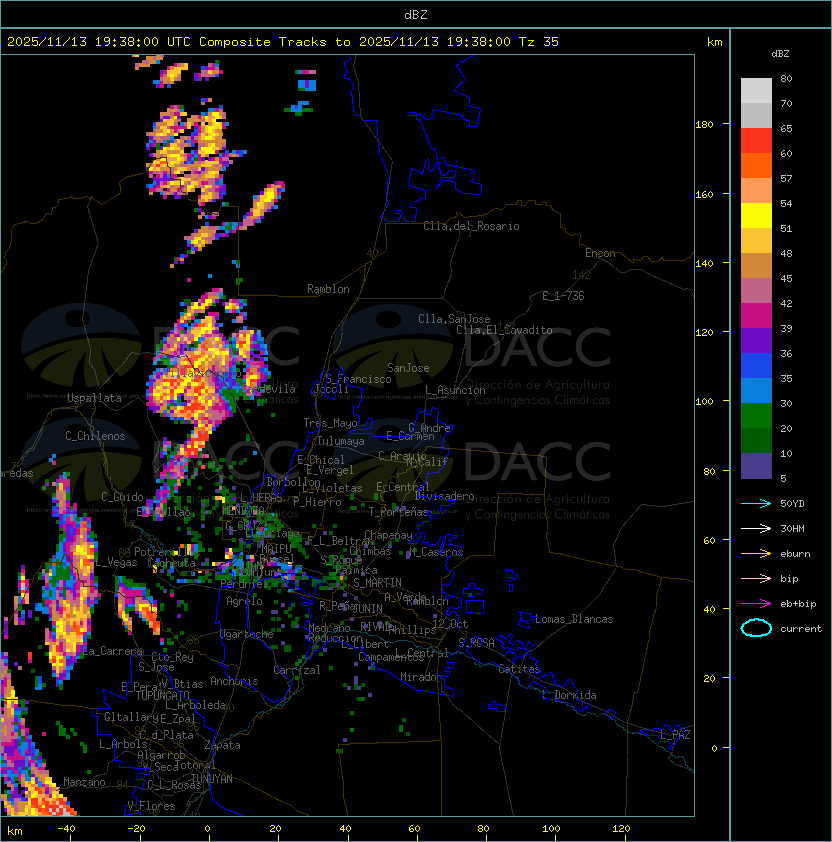Click the 'C_Chilenos' map label
Image resolution: width=832 pixels, height=842 pixels.
click(x=95, y=436)
